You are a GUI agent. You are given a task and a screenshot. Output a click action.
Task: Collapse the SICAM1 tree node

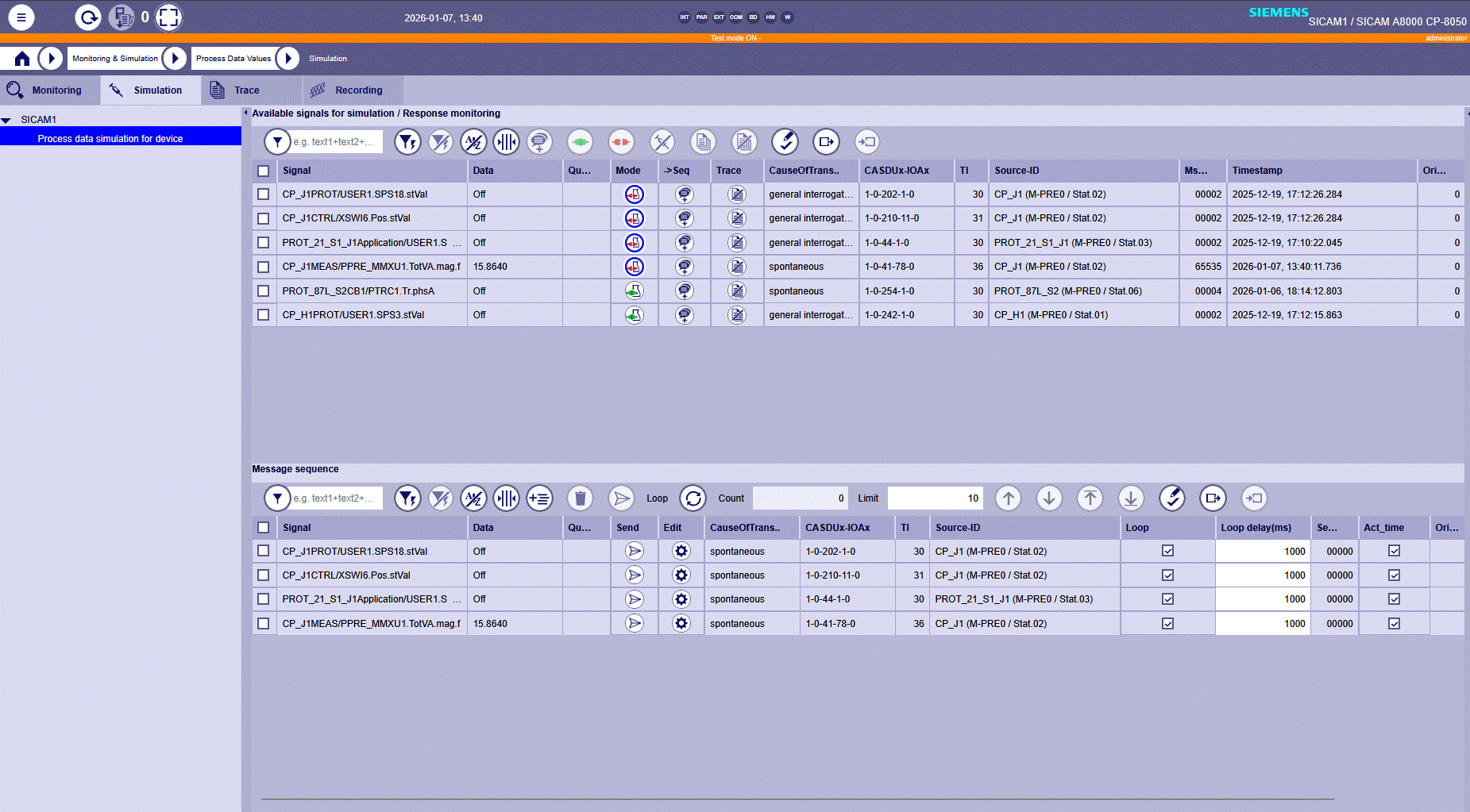6,120
